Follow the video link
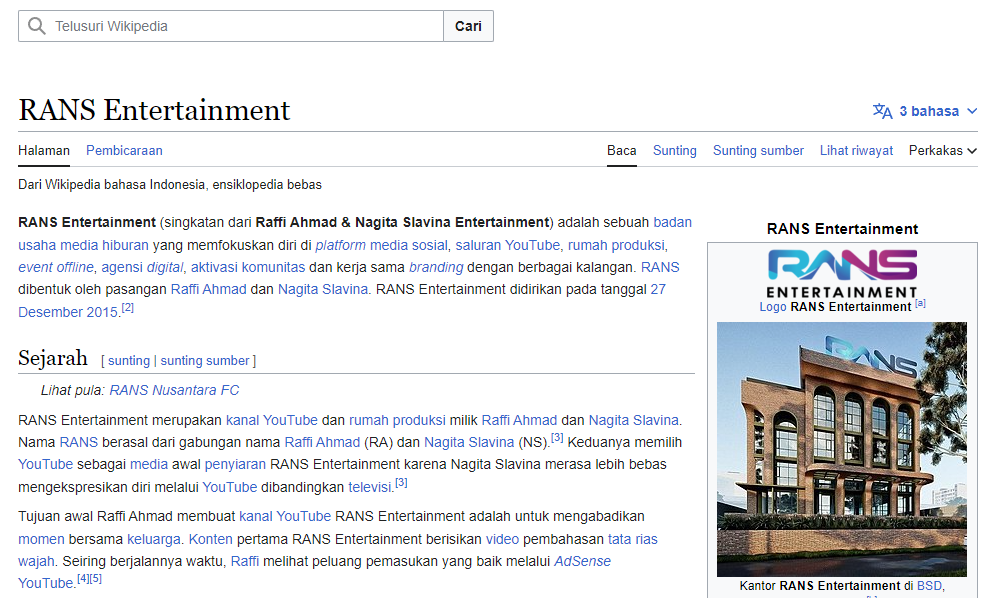 coord(502,539)
